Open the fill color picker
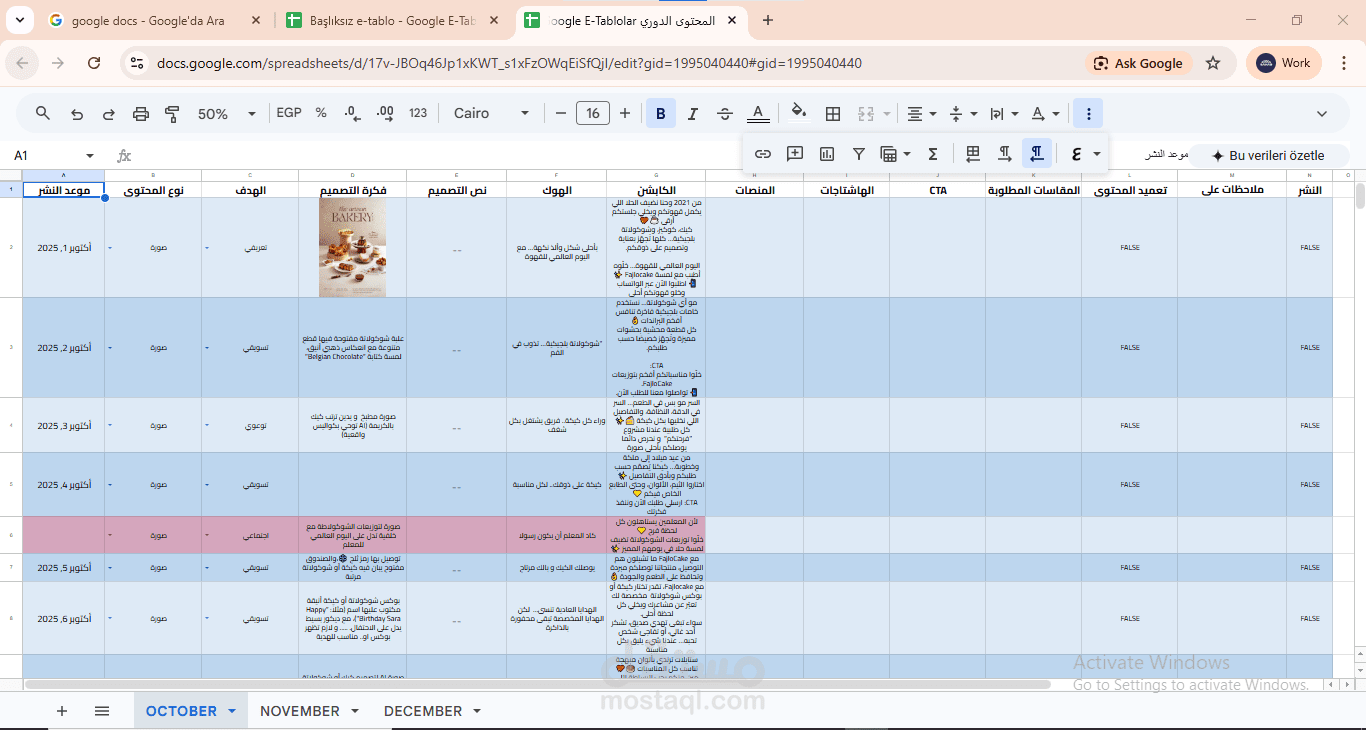The width and height of the screenshot is (1366, 730). coord(799,113)
